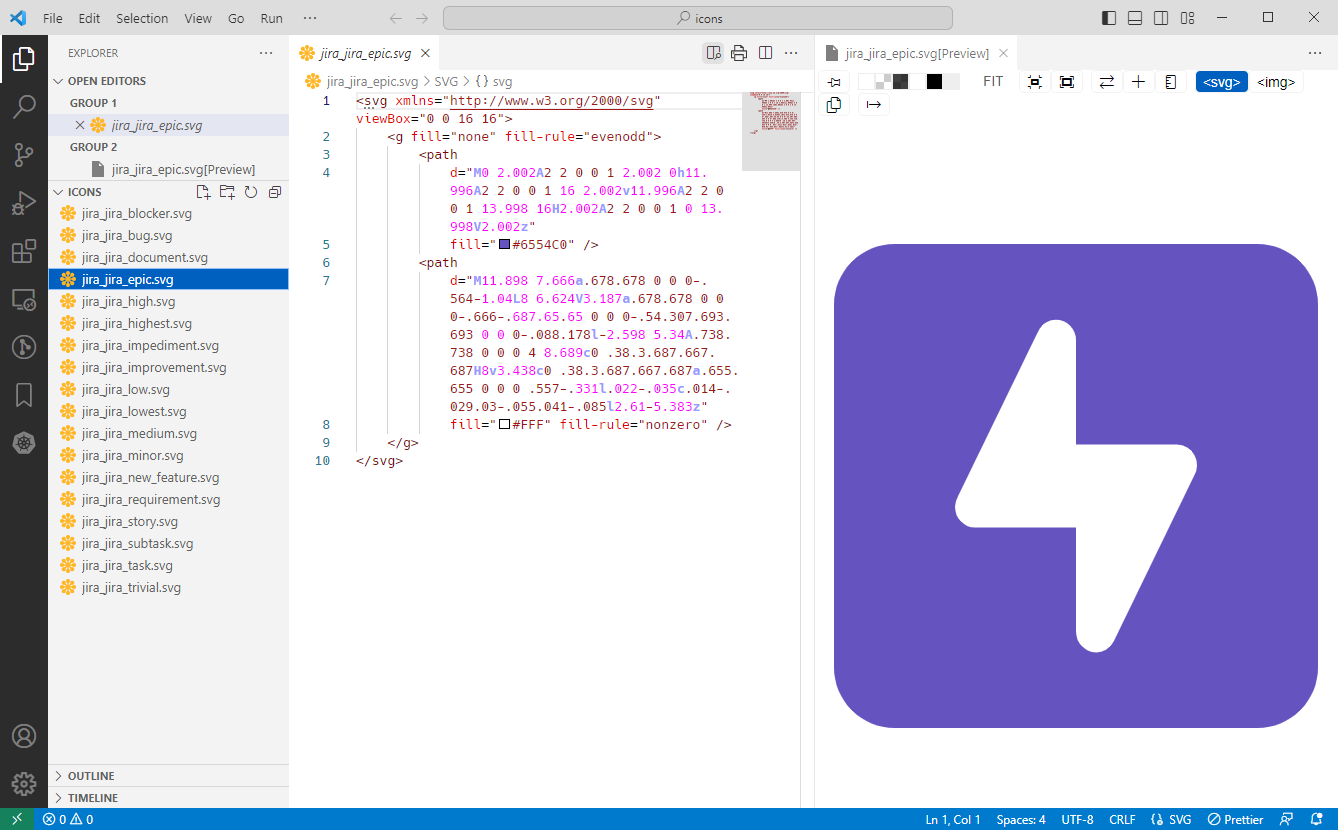This screenshot has width=1338, height=830.
Task: Select the black background swatch in preview
Action: pos(934,82)
